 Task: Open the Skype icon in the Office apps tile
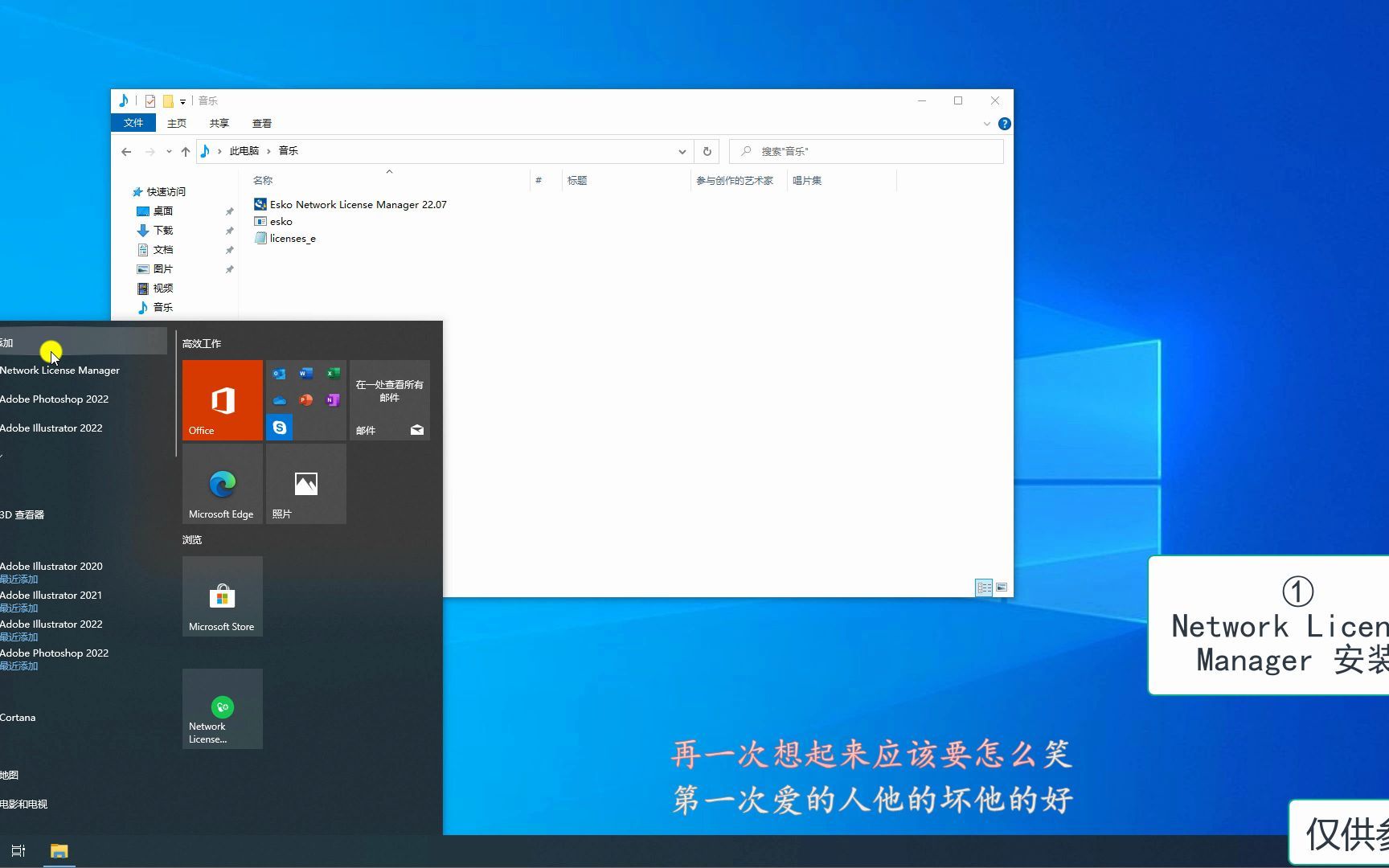tap(279, 428)
